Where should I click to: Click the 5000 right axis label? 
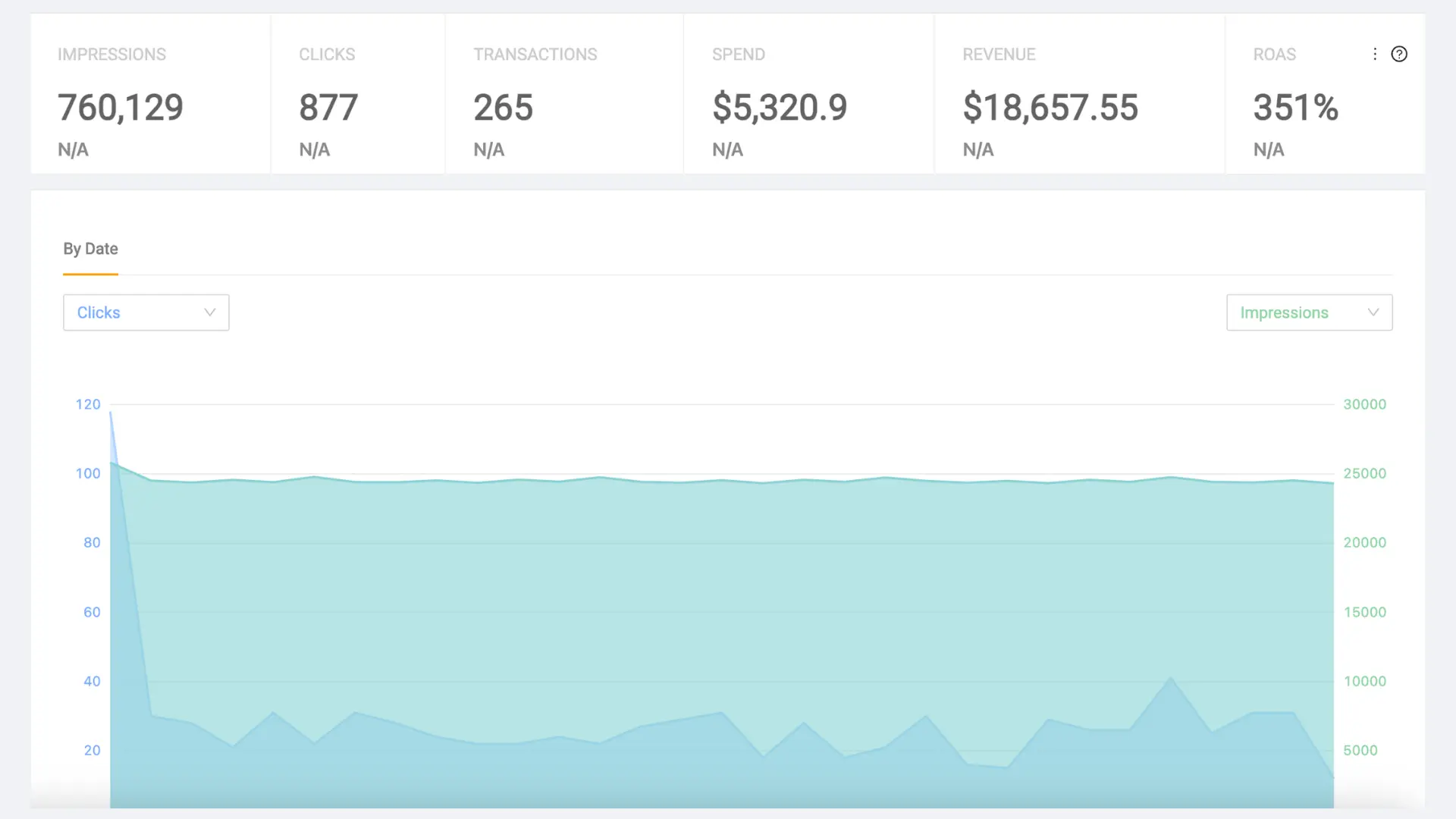point(1360,750)
